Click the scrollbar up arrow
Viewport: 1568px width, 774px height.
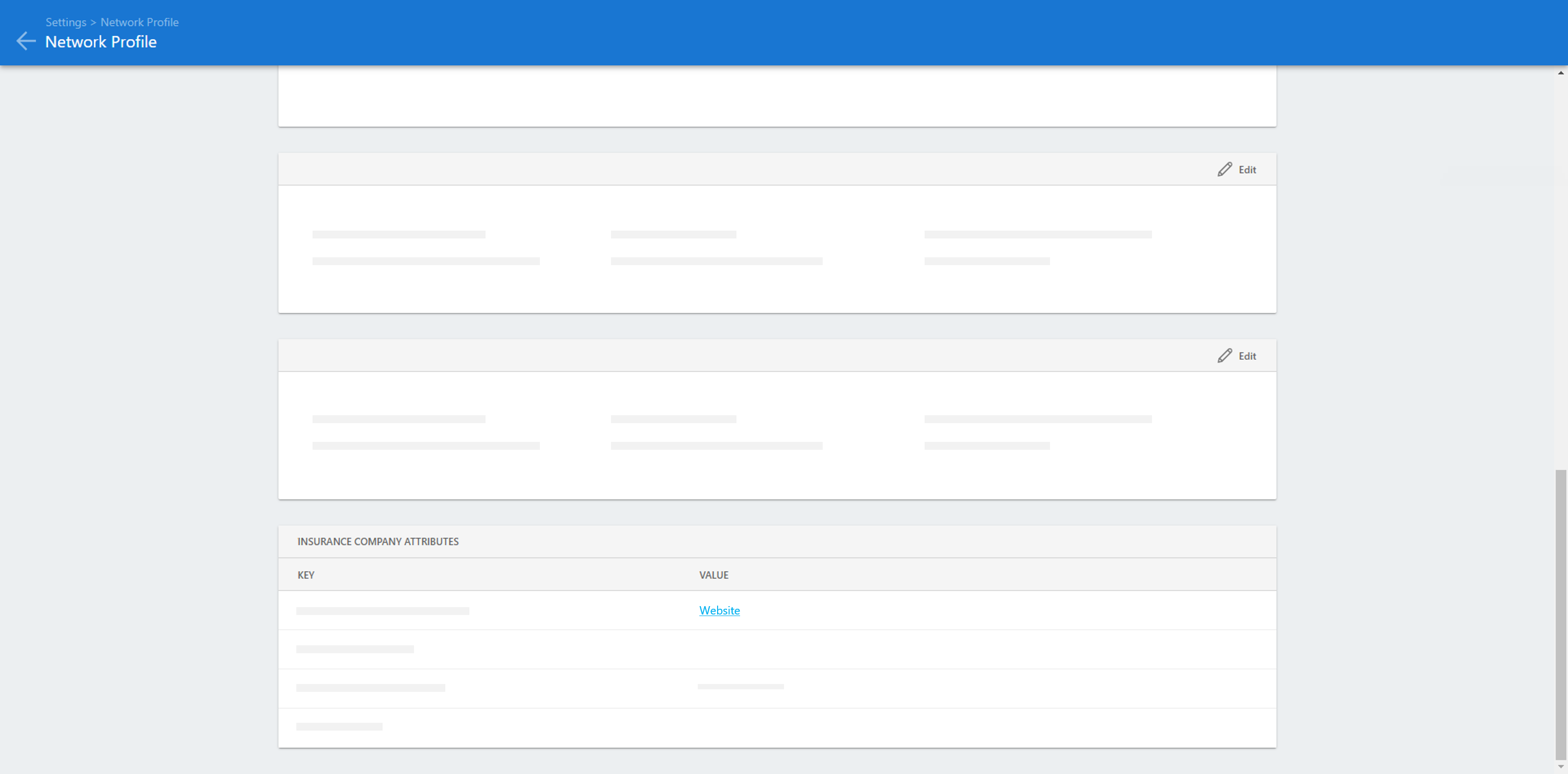pyautogui.click(x=1561, y=73)
